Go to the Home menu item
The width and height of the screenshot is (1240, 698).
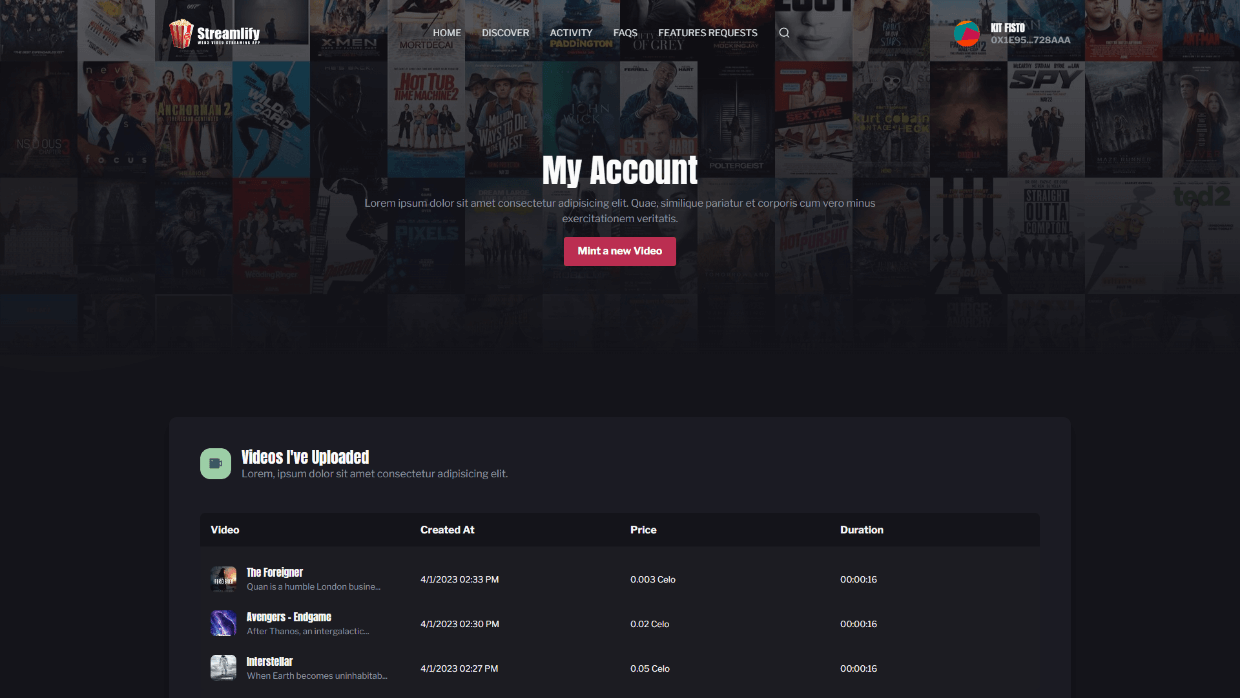click(x=447, y=33)
